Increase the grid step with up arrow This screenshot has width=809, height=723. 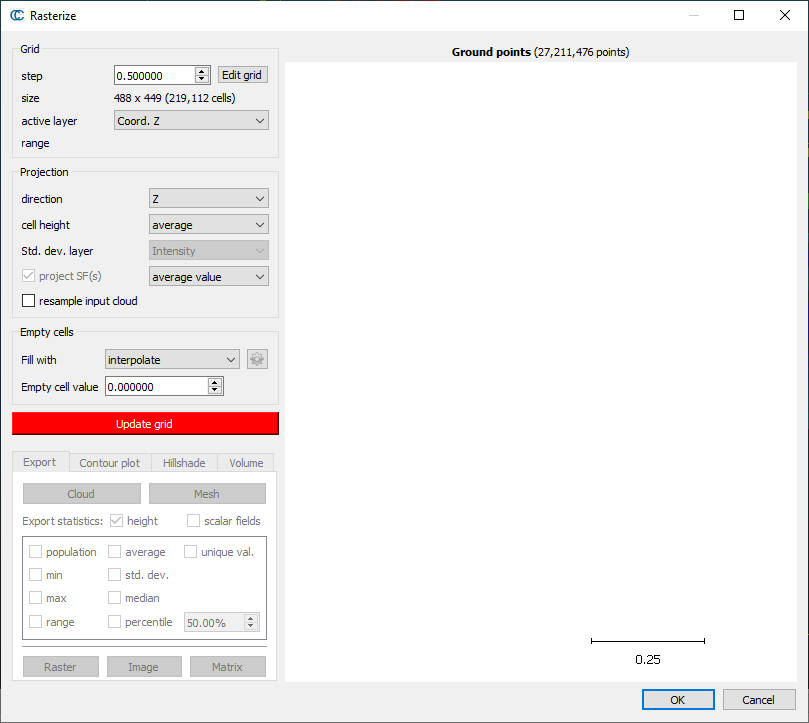[x=201, y=71]
